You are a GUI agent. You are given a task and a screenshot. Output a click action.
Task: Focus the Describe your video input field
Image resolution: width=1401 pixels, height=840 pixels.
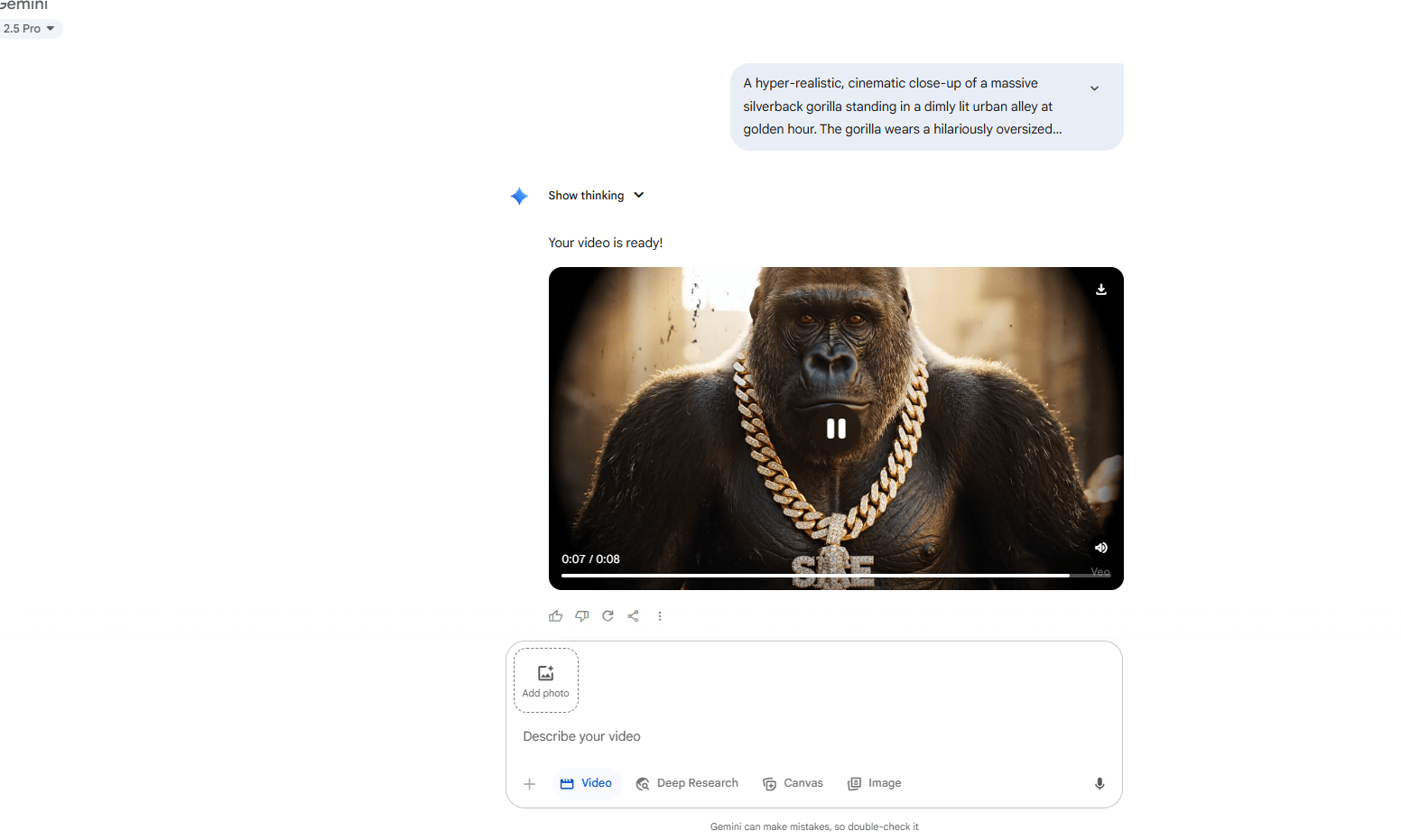pyautogui.click(x=812, y=736)
